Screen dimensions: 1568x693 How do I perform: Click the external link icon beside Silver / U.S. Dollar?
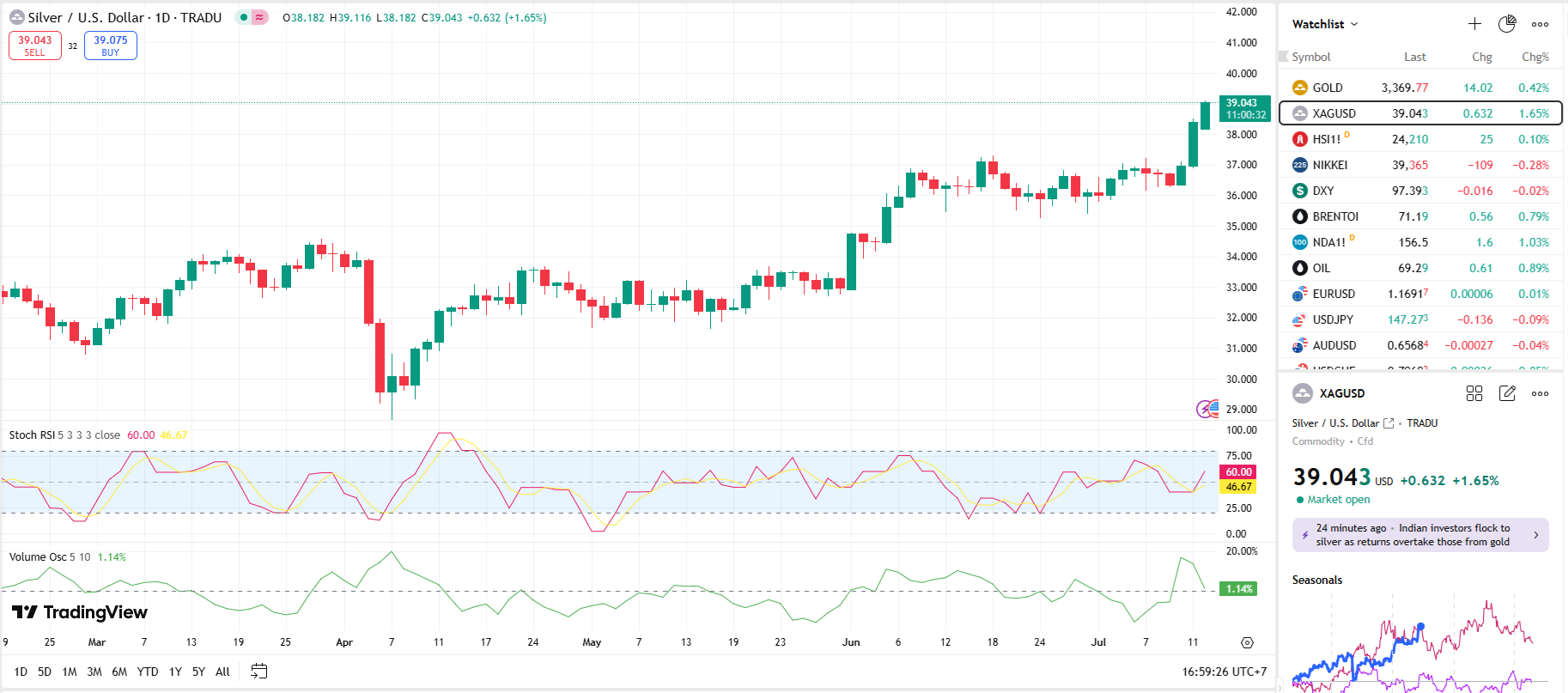(1389, 423)
